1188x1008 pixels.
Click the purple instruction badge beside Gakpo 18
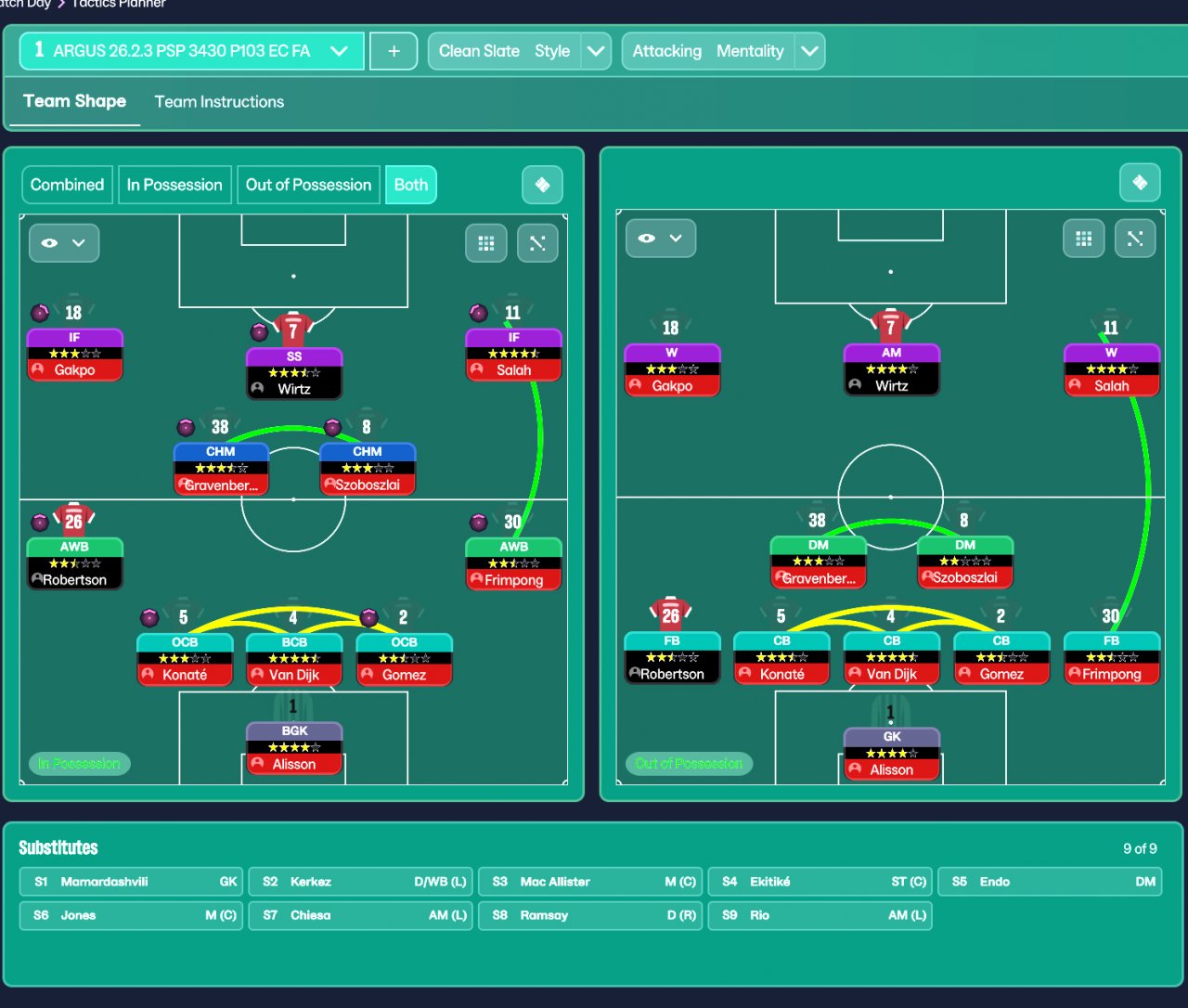click(40, 313)
